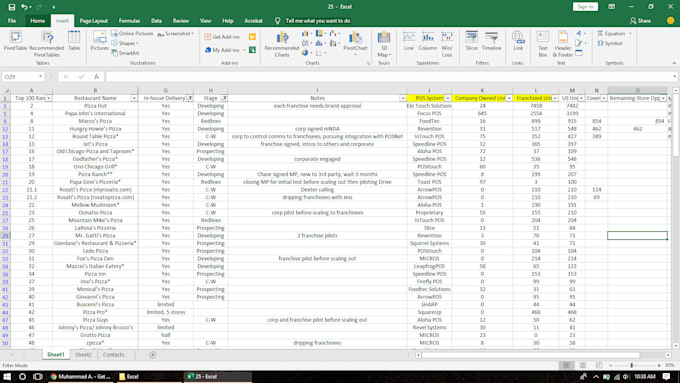Insert a Timeline filter
The width and height of the screenshot is (680, 383).
pos(491,41)
